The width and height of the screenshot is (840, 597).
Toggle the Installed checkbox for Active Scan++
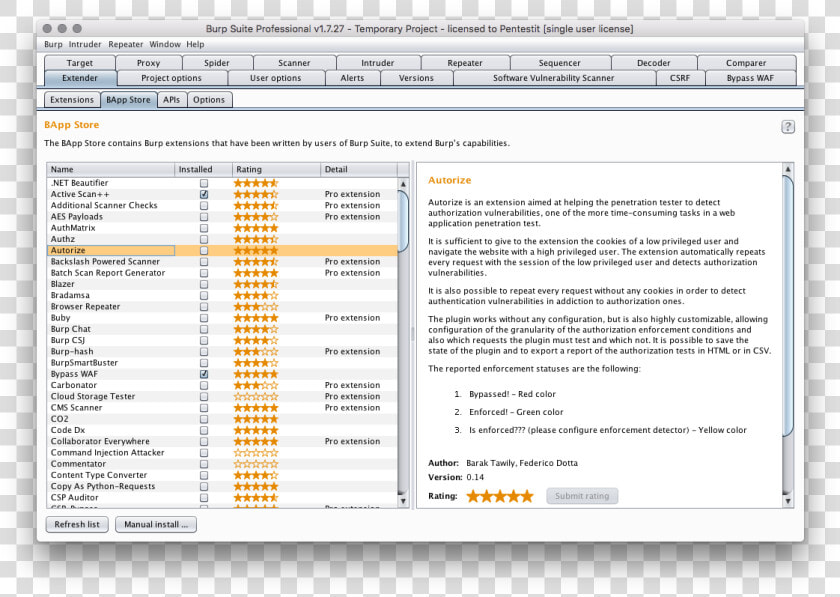[x=204, y=194]
